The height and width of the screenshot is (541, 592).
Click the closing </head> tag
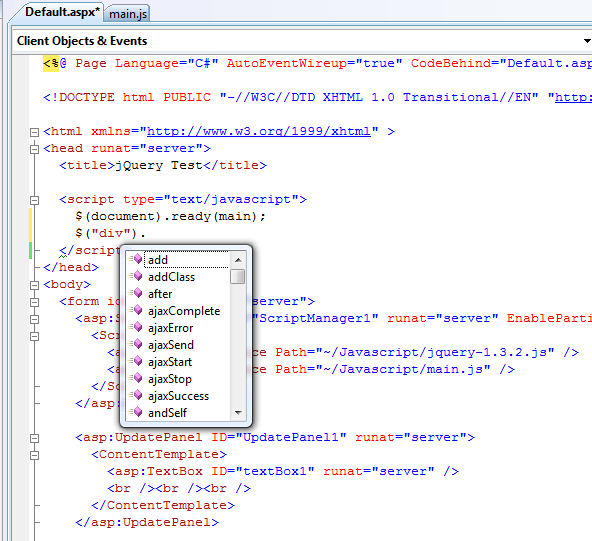pos(71,267)
